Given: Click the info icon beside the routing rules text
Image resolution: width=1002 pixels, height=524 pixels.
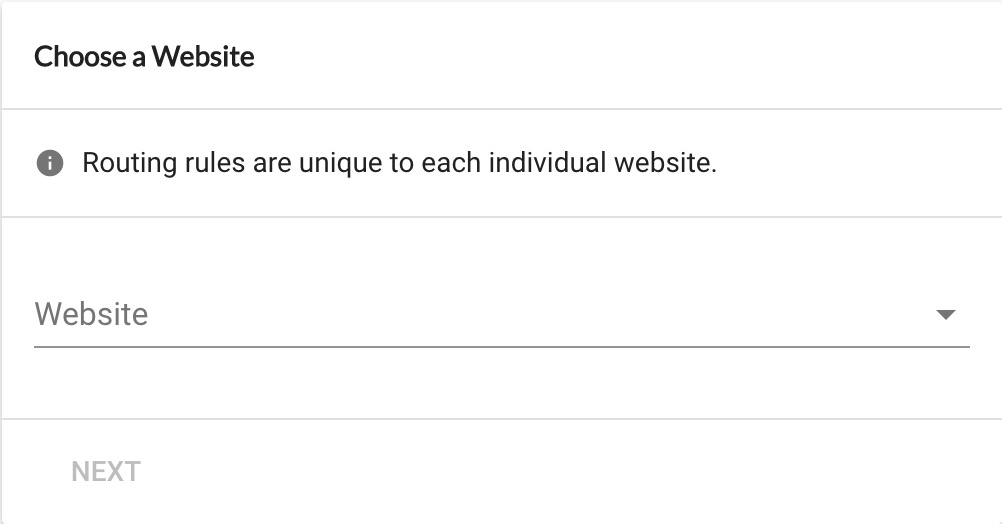Looking at the screenshot, I should click(x=50, y=163).
